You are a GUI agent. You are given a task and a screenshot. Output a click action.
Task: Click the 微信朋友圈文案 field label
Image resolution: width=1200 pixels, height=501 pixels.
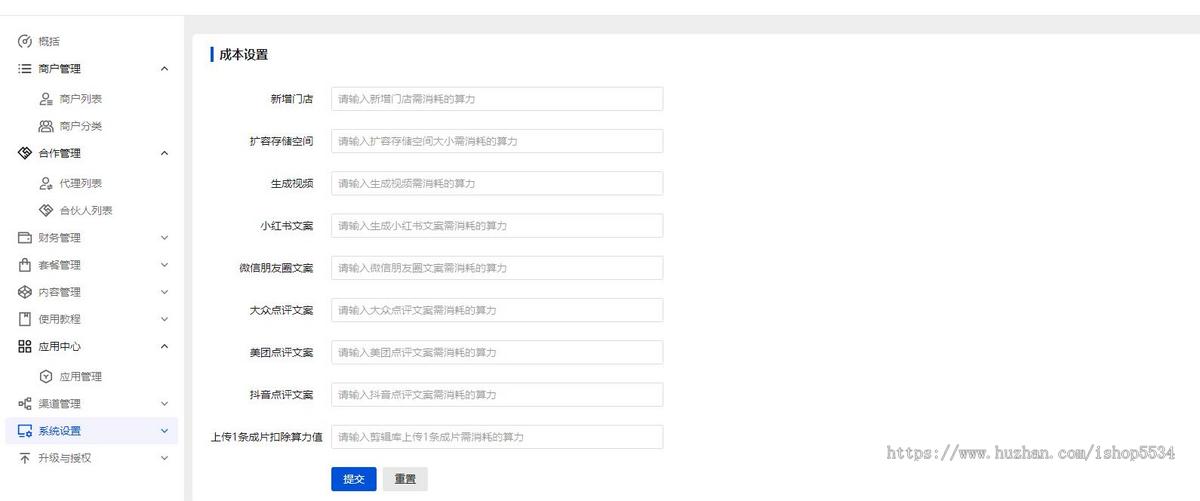point(276,268)
